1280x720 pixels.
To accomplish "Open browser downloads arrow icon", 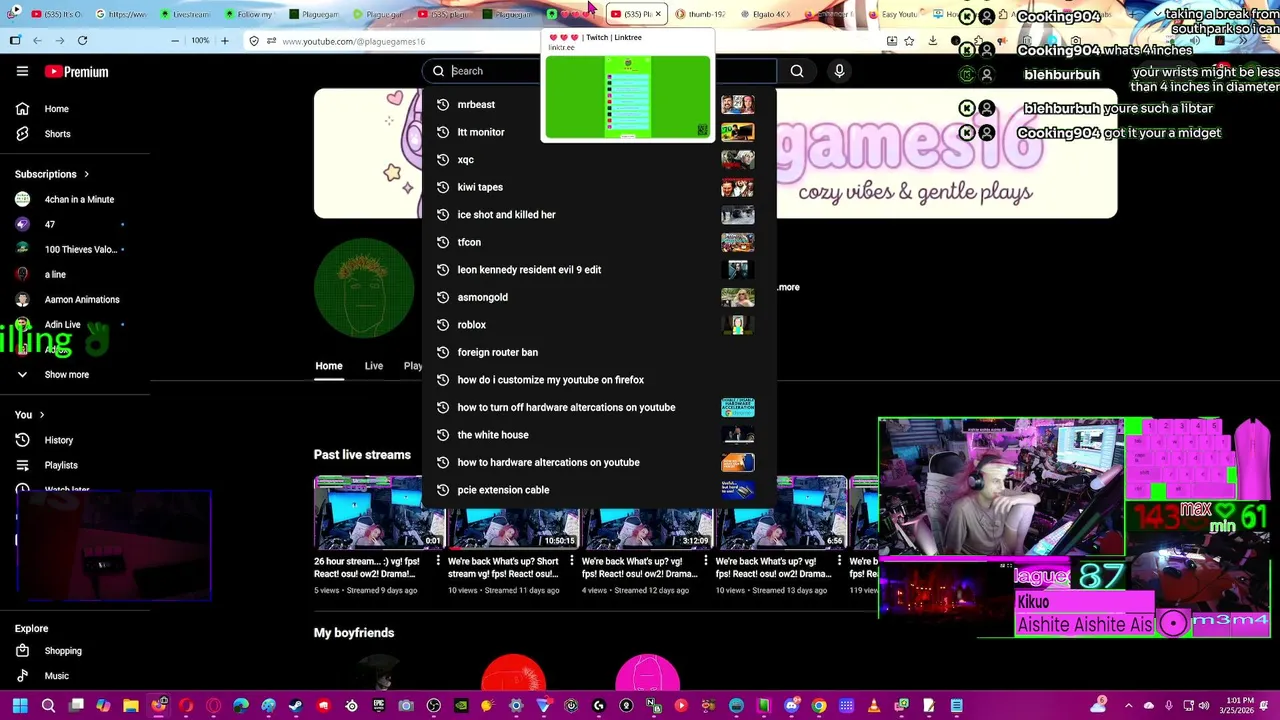I will [932, 41].
